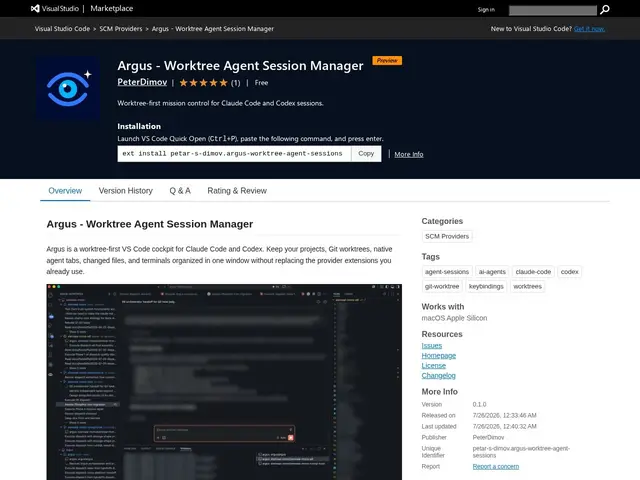Select the ai-agents tag
Image resolution: width=640 pixels, height=480 pixels.
pyautogui.click(x=492, y=272)
